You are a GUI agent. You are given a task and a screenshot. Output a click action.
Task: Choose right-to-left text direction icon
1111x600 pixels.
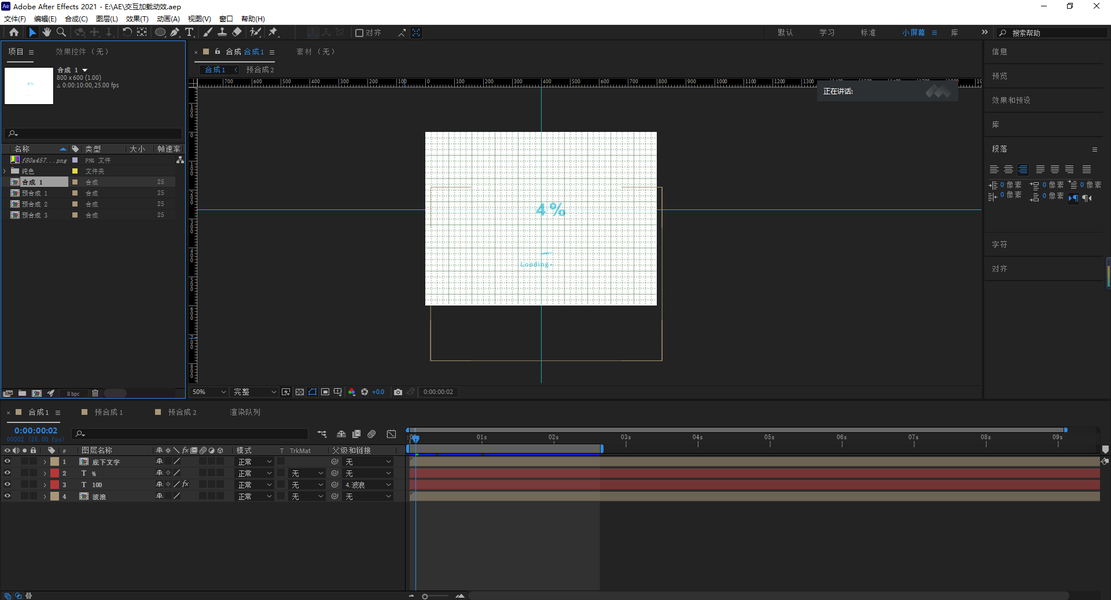(1087, 198)
